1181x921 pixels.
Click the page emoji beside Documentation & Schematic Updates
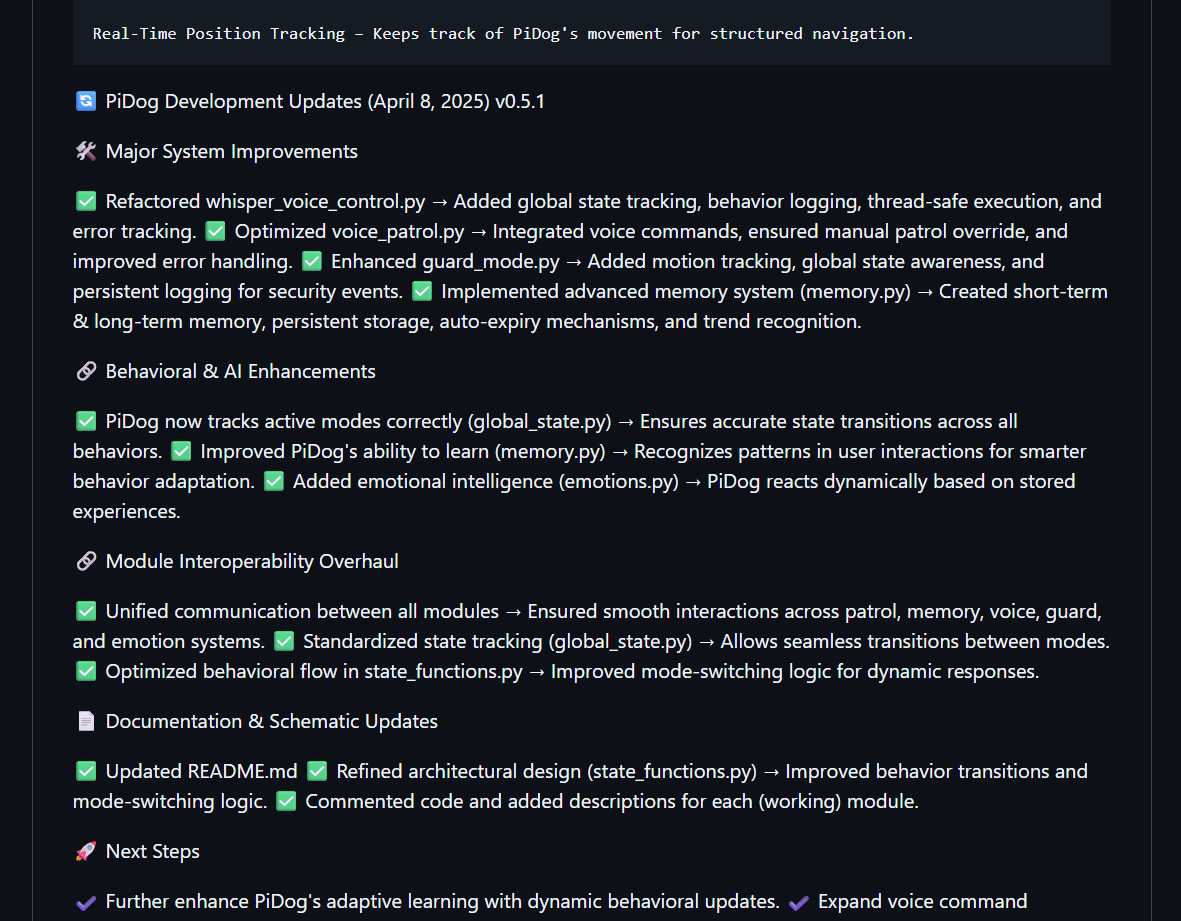pyautogui.click(x=86, y=721)
